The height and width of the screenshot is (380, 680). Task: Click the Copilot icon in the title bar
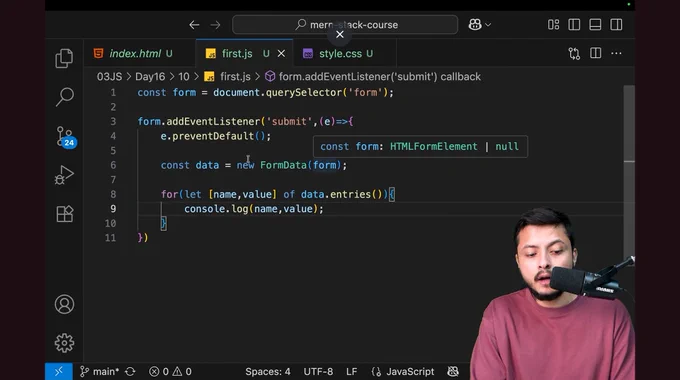[x=475, y=25]
